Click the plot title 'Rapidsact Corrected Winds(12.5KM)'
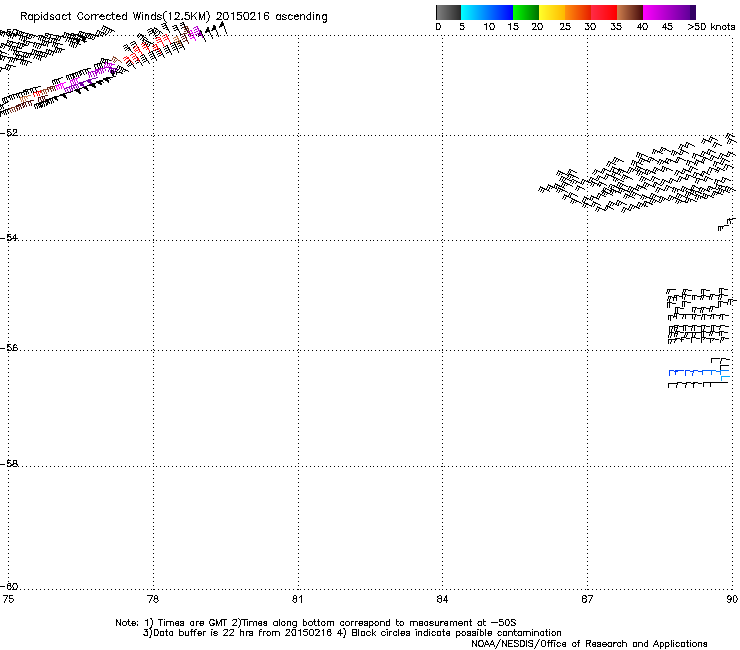The image size is (740, 650). 115,17
